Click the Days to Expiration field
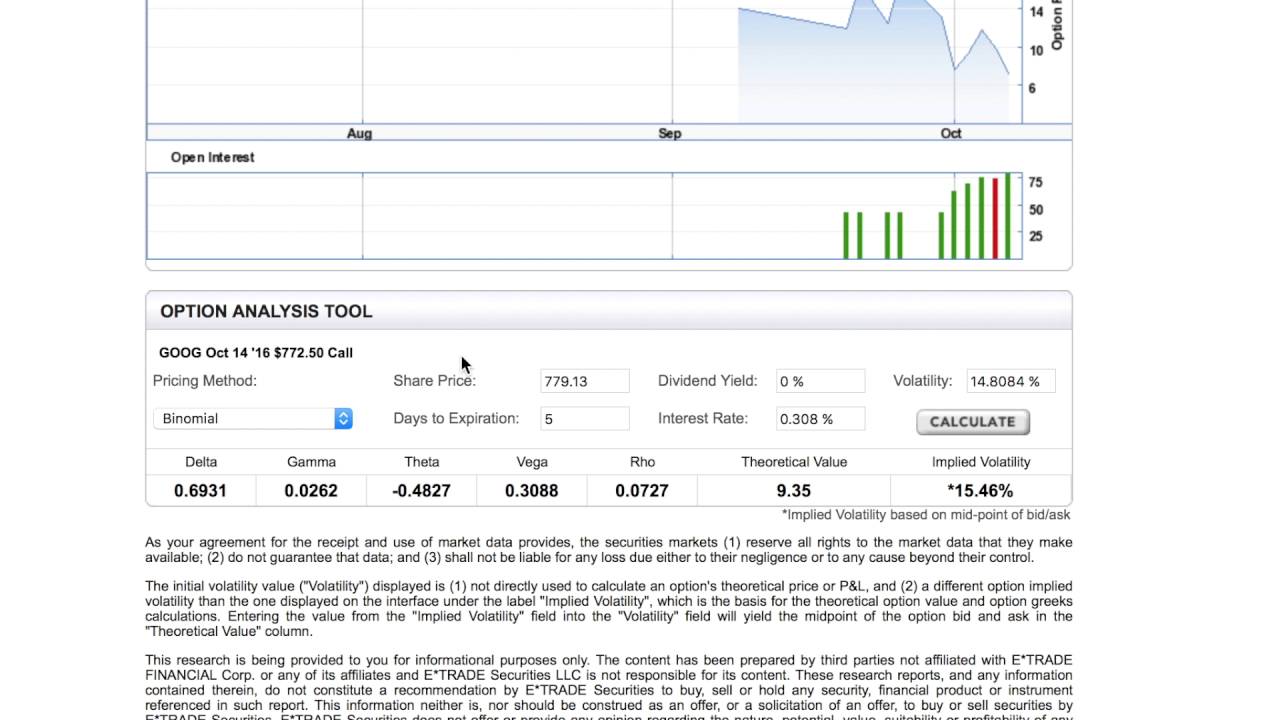1280x720 pixels. (x=585, y=419)
